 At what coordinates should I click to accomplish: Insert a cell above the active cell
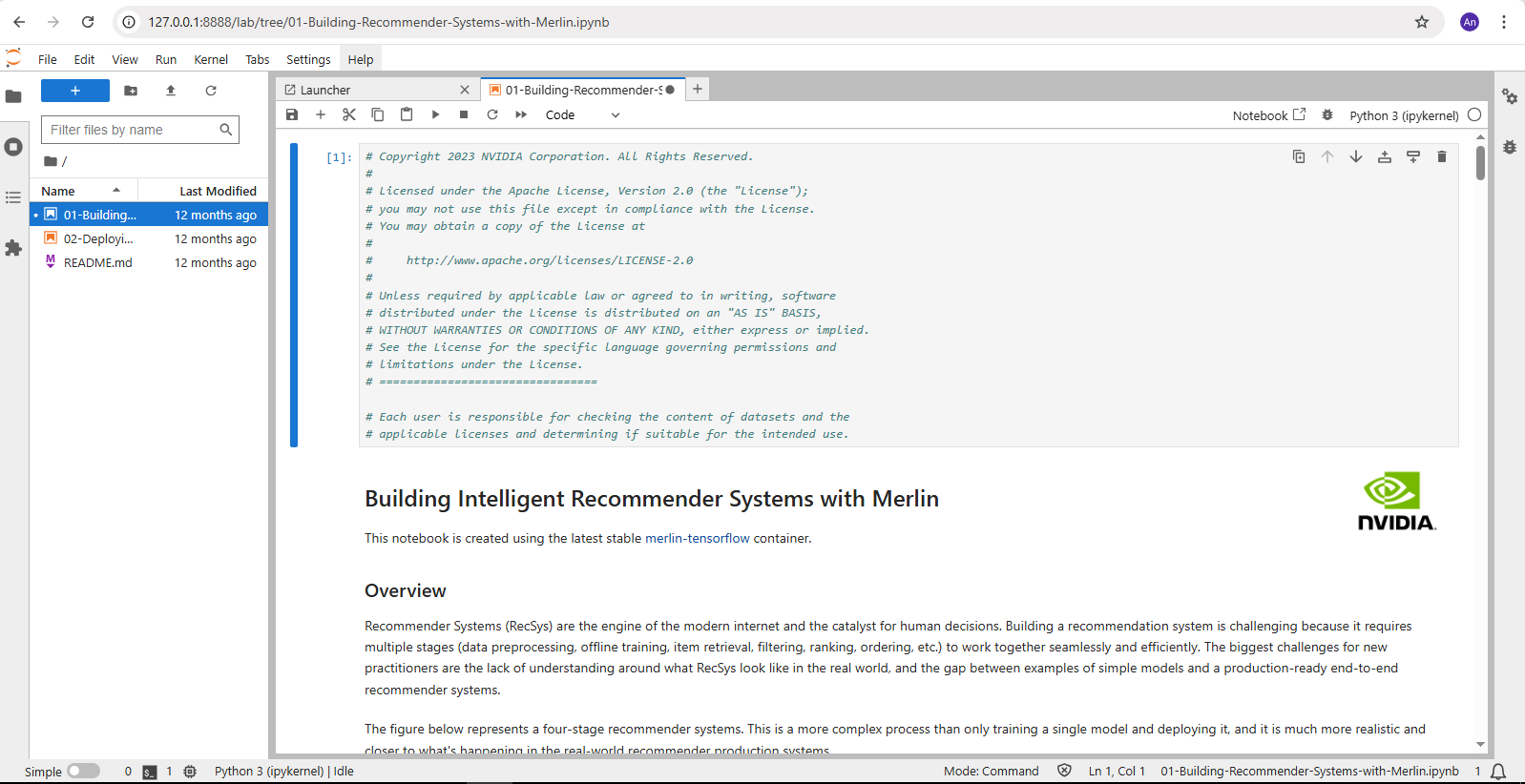pos(1385,156)
